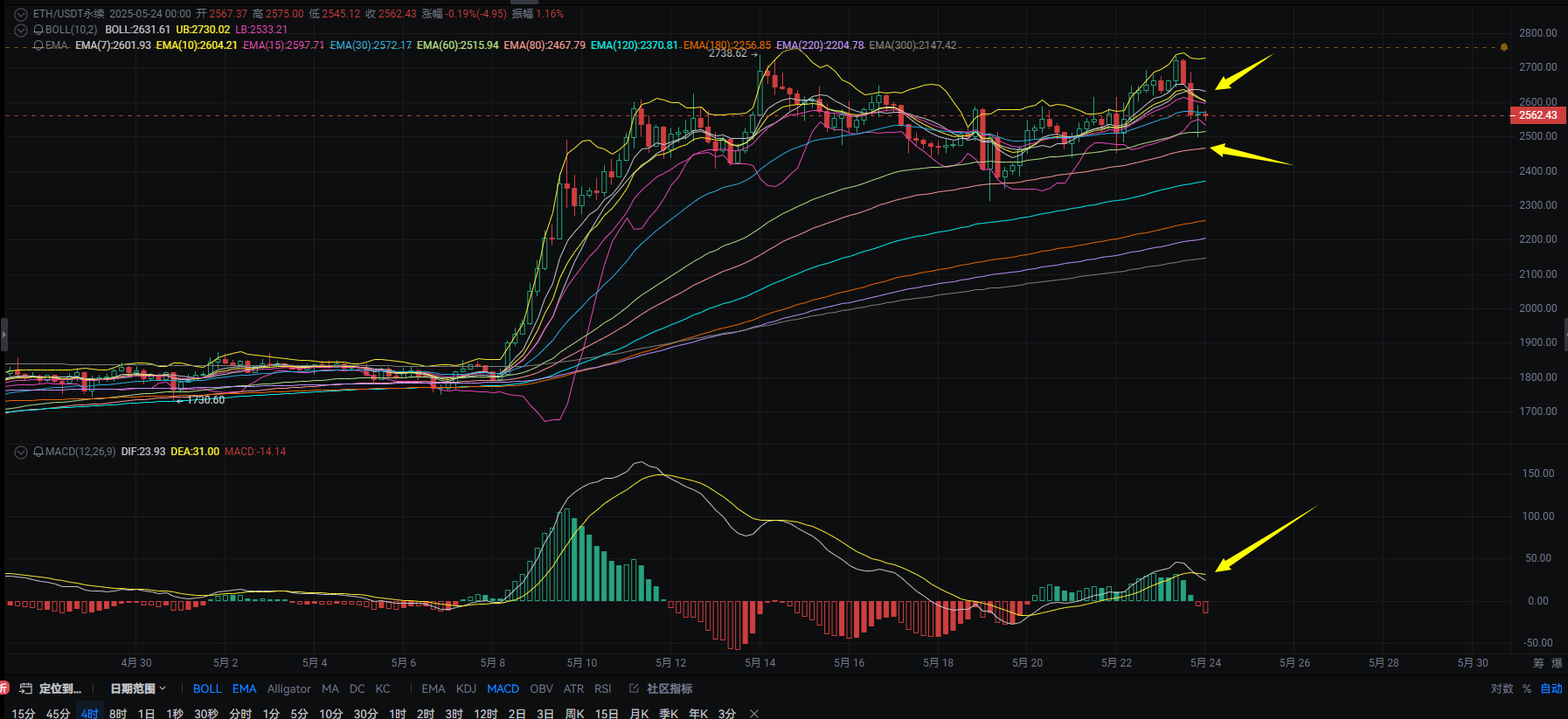Select the RSI sub-indicator
1568x719 pixels.
603,688
